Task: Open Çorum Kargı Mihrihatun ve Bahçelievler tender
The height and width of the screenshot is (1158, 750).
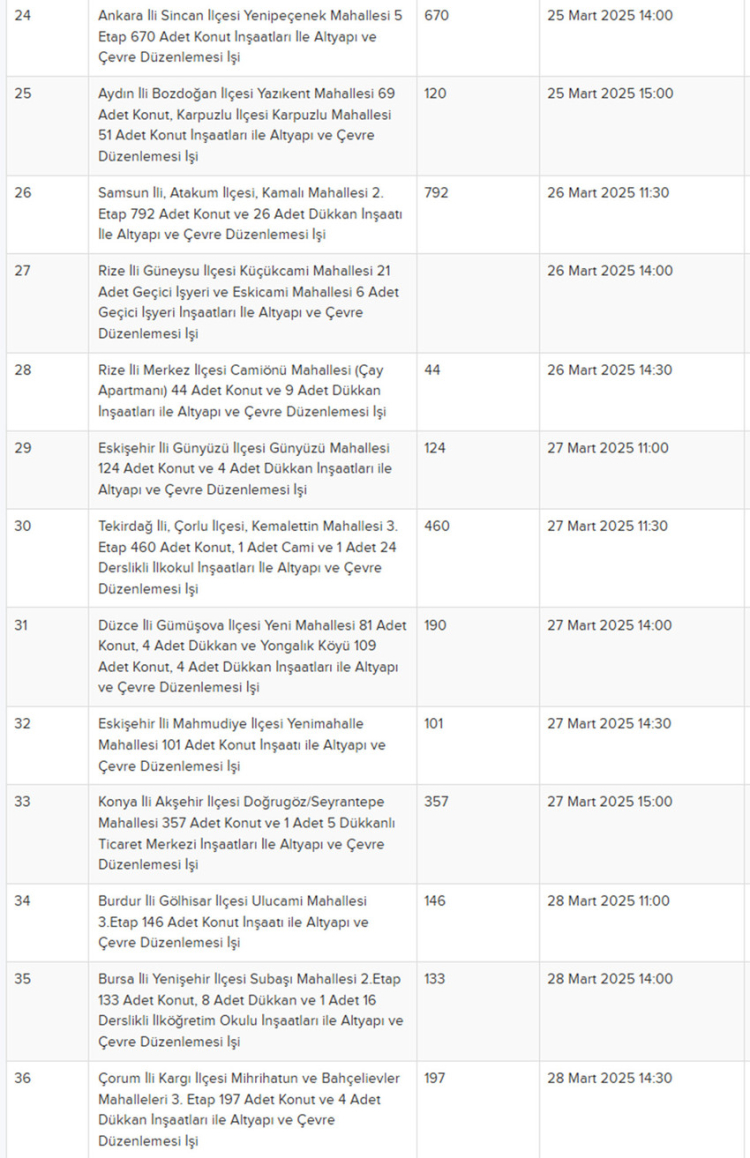Action: pyautogui.click(x=249, y=1109)
